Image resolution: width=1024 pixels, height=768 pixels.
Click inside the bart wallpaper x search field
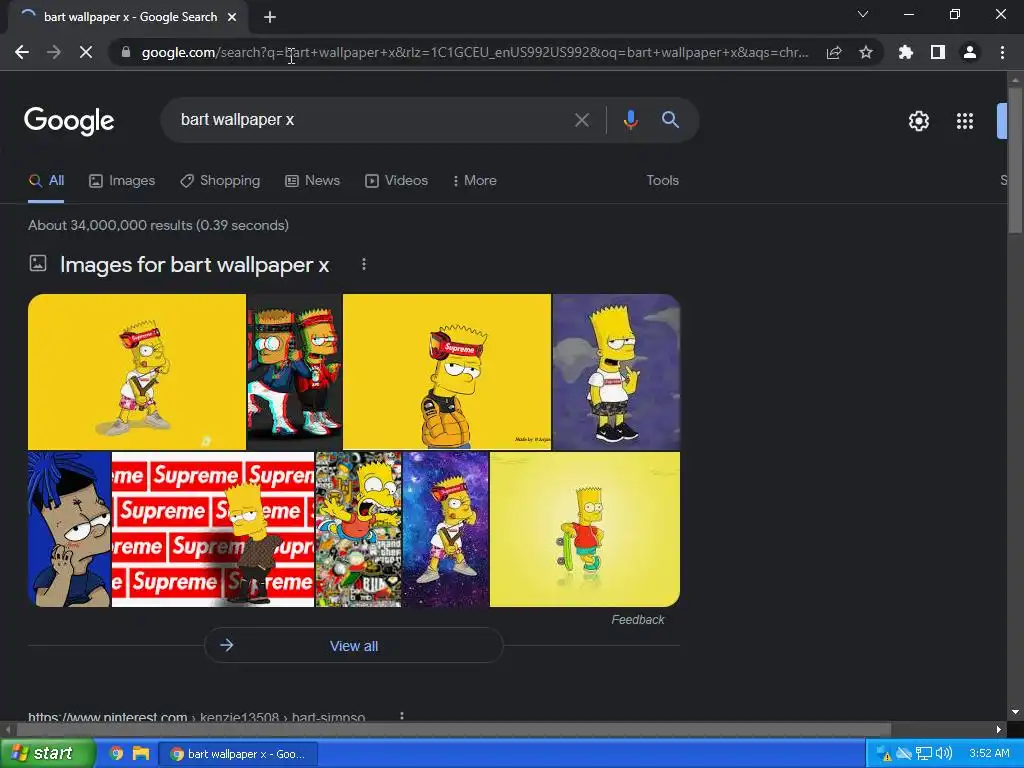(372, 120)
